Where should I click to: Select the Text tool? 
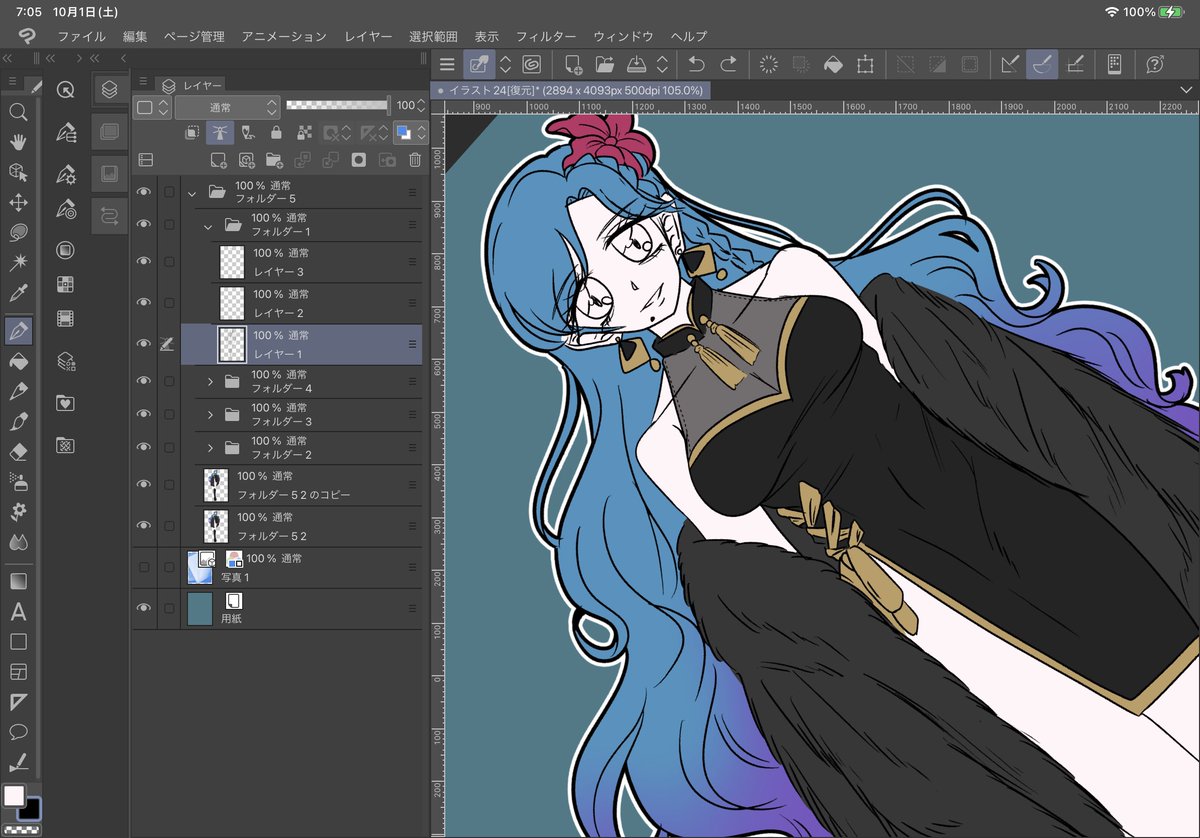(x=18, y=611)
